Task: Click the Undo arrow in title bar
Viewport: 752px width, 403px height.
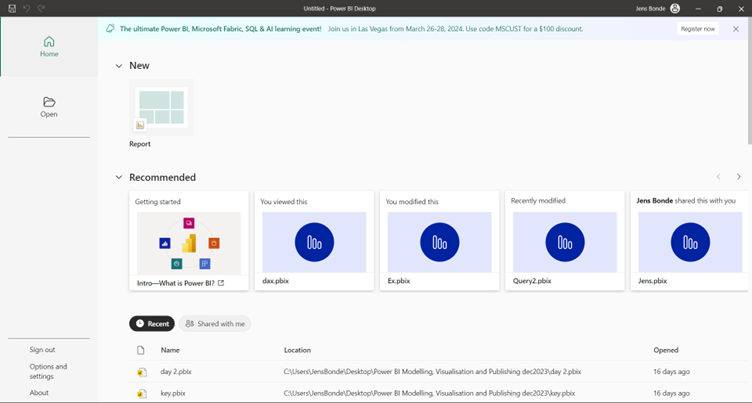Action: [27, 8]
